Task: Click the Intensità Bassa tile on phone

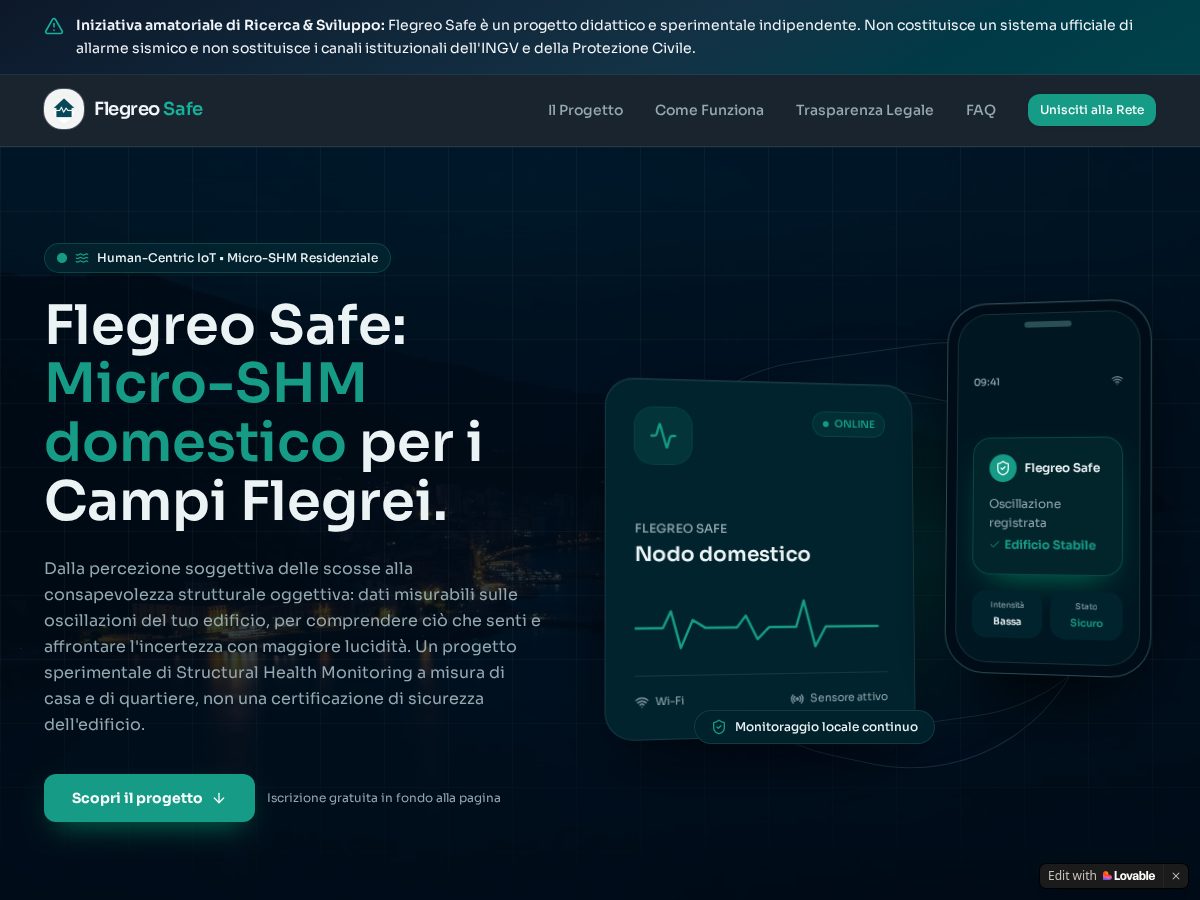Action: [x=1007, y=614]
